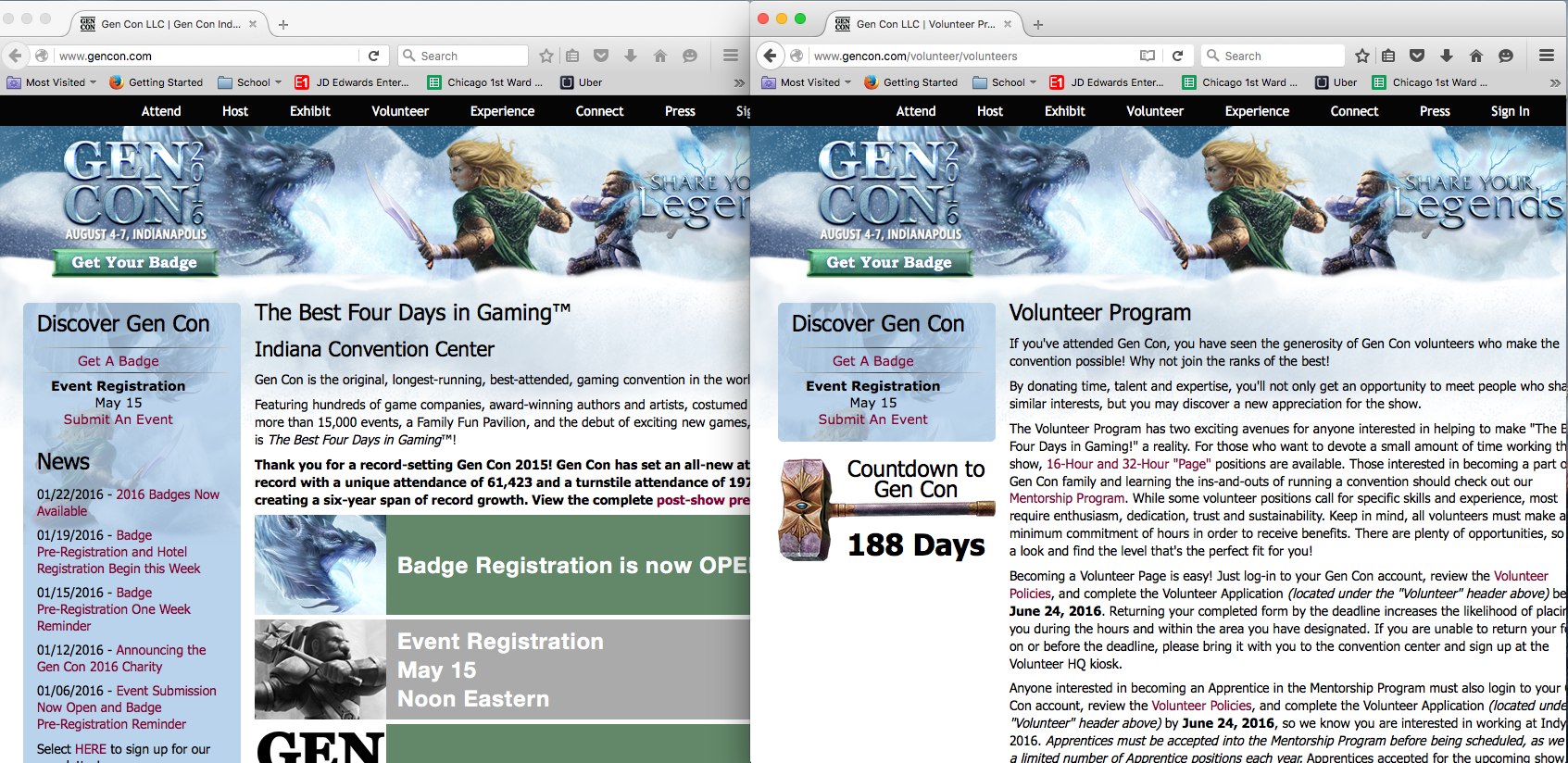Open Press menu in right window
This screenshot has height=763, width=1568.
[x=1435, y=111]
